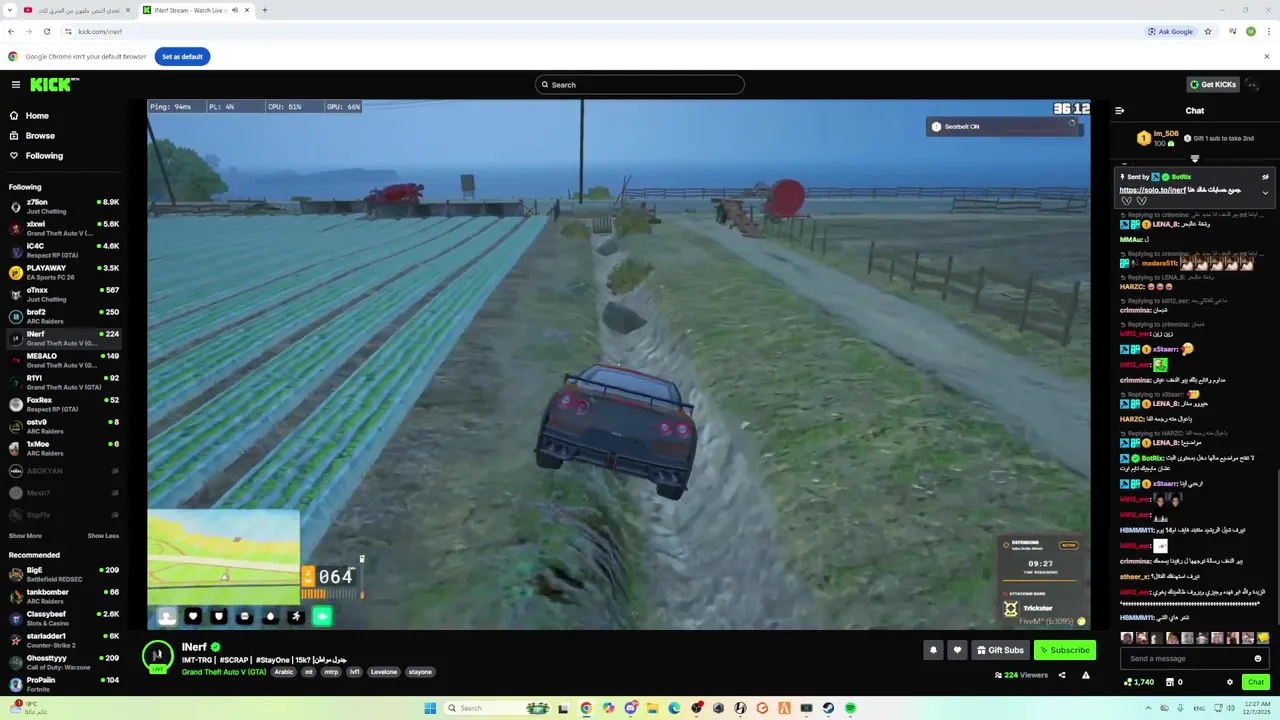Open ME8ALO channel in Following list
The height and width of the screenshot is (720, 1280).
coord(64,360)
